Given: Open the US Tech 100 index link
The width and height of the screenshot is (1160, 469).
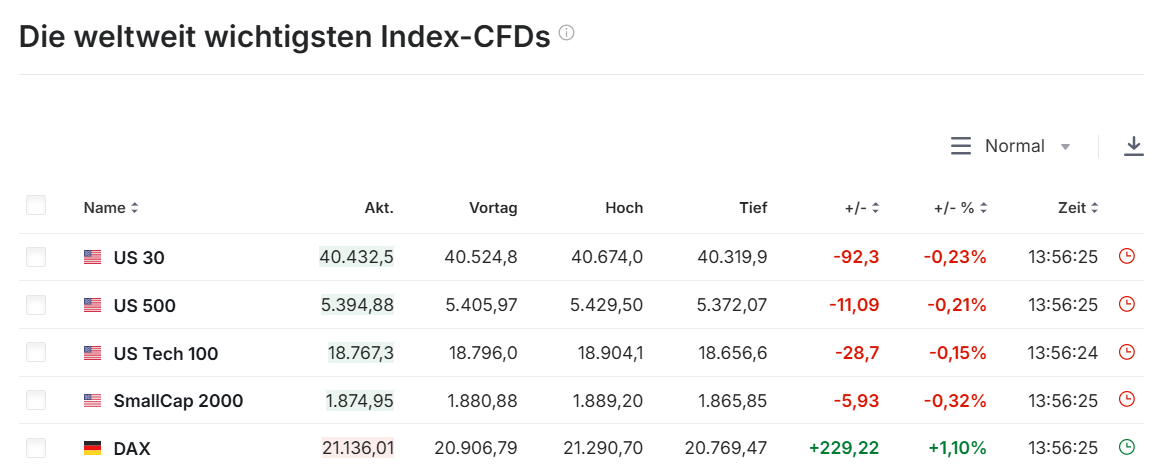Looking at the screenshot, I should (x=166, y=353).
